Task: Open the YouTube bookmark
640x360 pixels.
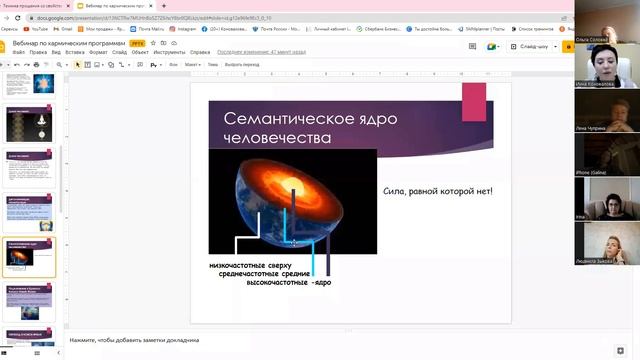Action: 36,29
